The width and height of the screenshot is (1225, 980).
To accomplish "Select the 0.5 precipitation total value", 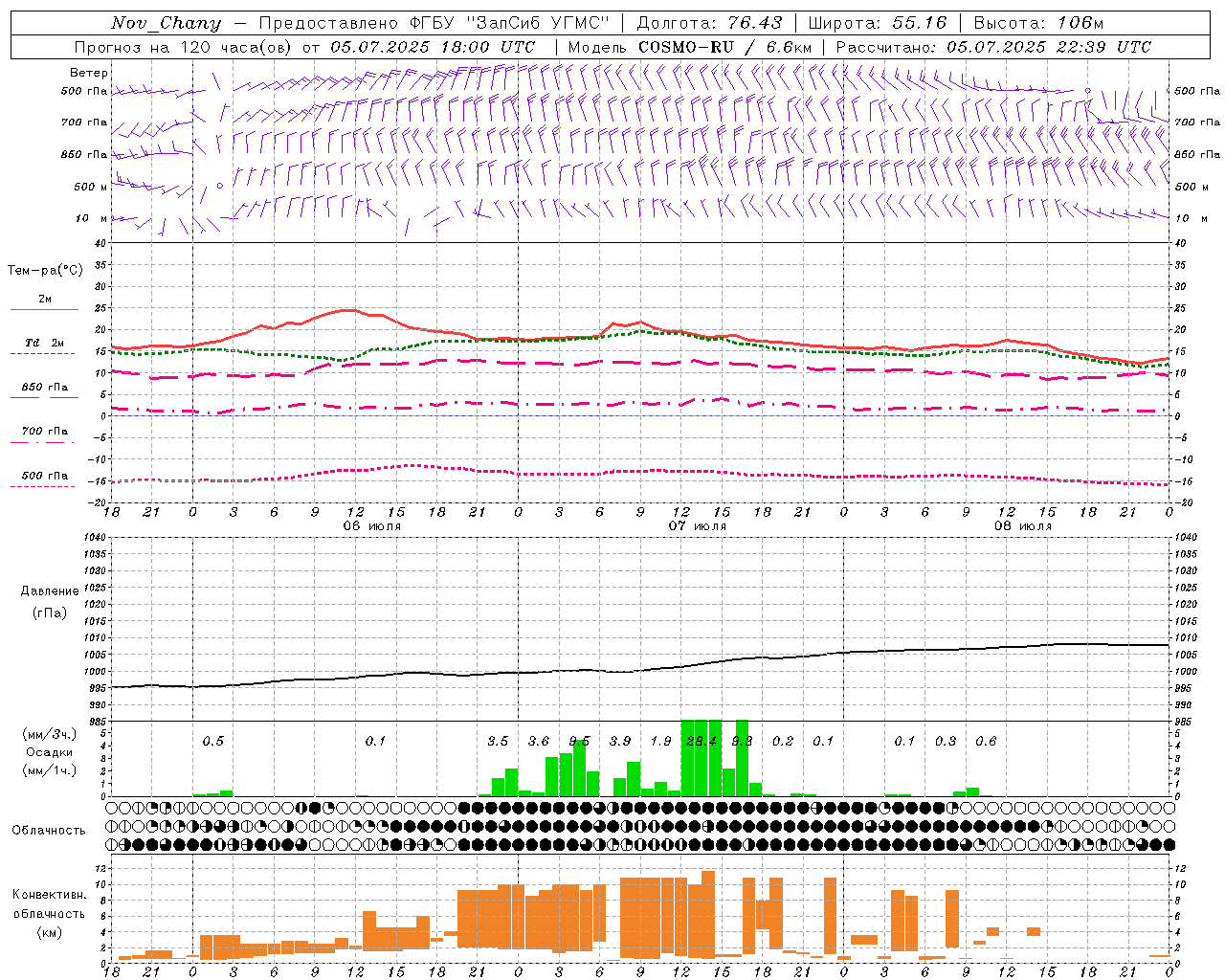I will 212,741.
